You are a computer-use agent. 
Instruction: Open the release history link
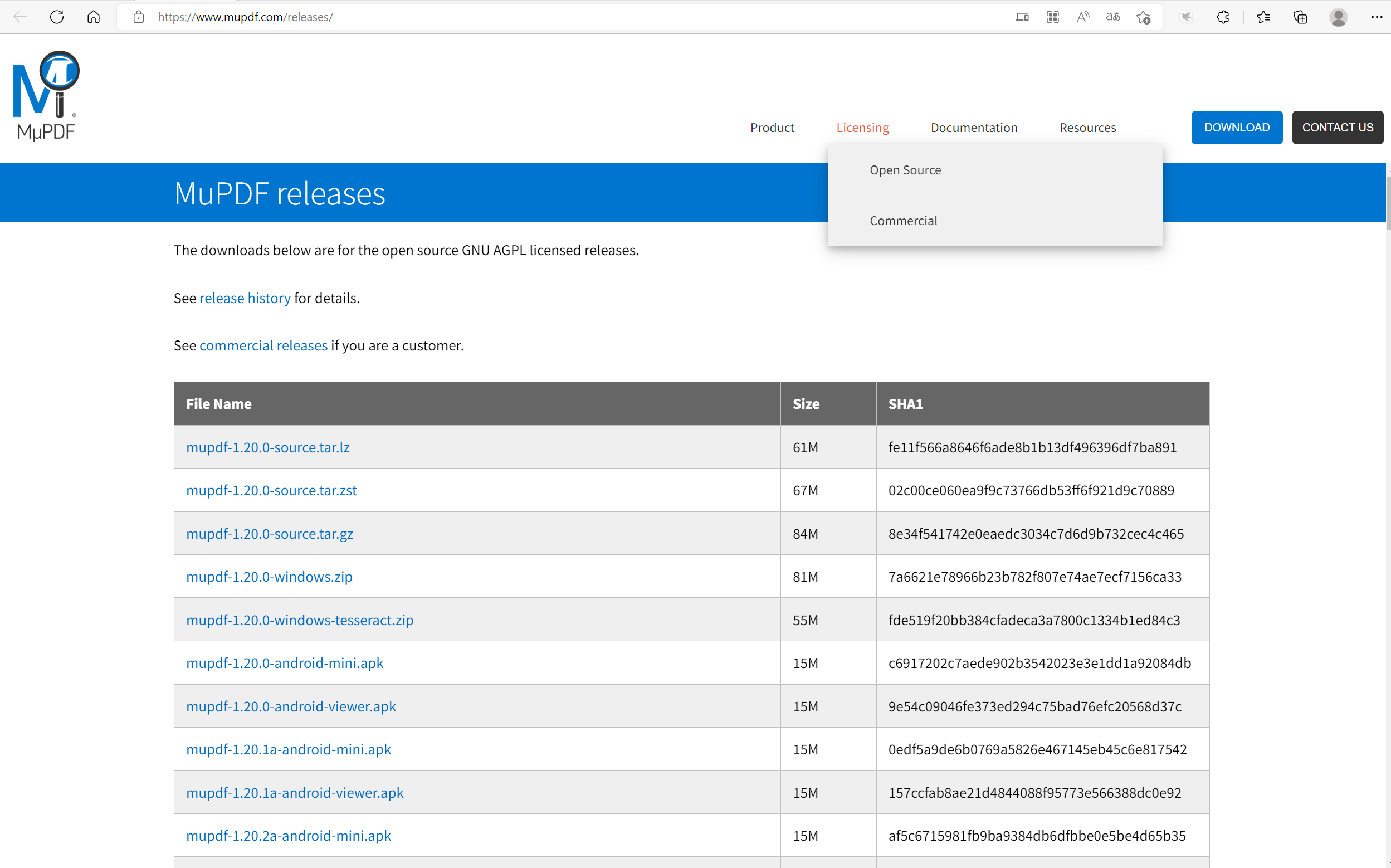click(x=245, y=298)
